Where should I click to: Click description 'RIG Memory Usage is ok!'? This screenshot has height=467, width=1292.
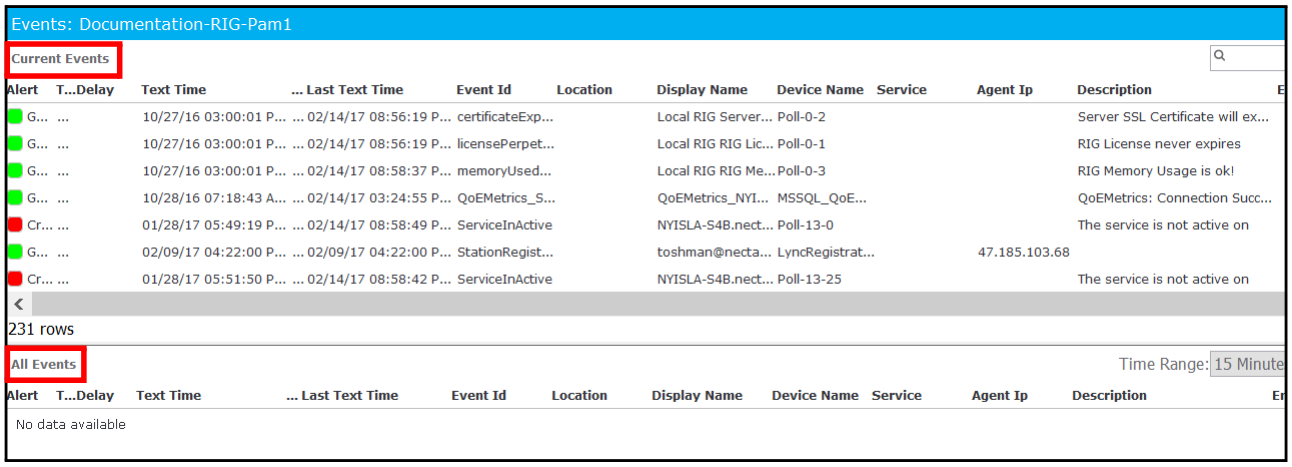[x=1155, y=171]
